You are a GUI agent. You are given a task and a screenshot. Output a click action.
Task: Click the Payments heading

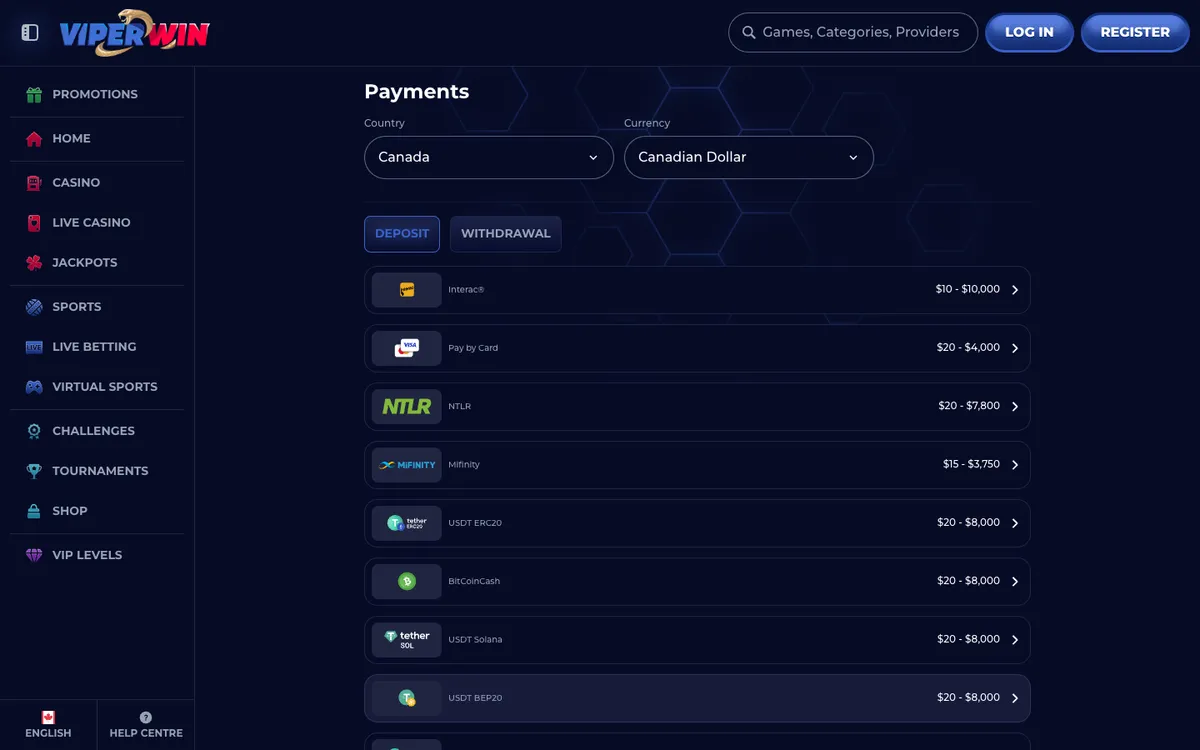point(417,92)
